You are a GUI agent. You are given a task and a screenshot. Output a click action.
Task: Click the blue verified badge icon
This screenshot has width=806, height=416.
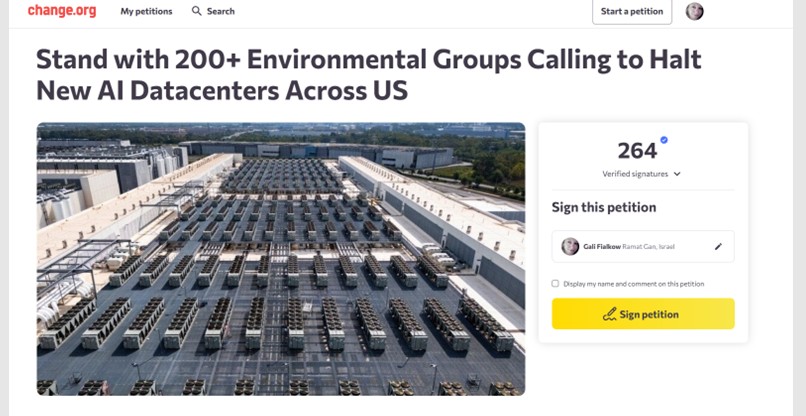point(664,141)
